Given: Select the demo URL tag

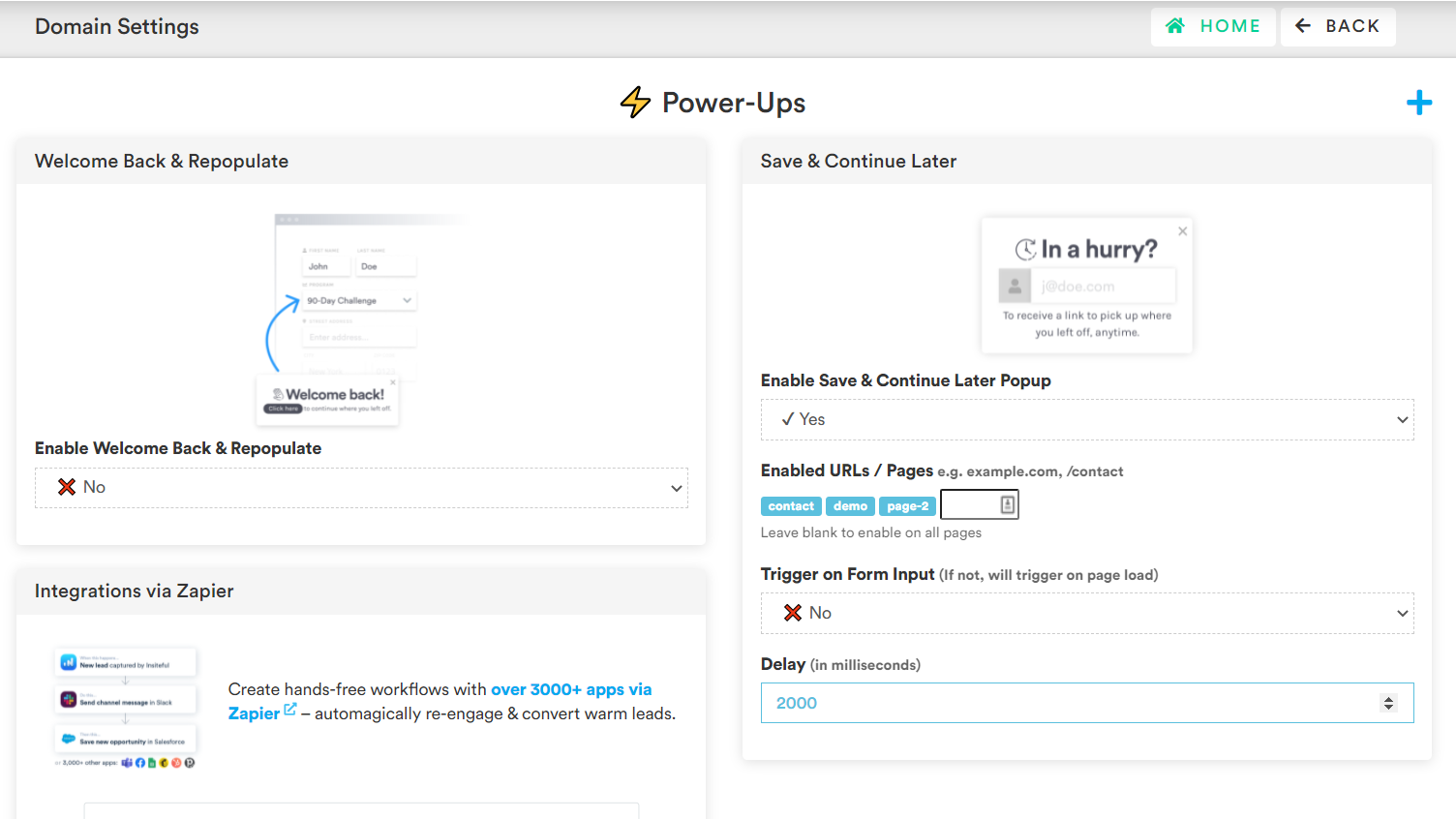Looking at the screenshot, I should pos(850,506).
